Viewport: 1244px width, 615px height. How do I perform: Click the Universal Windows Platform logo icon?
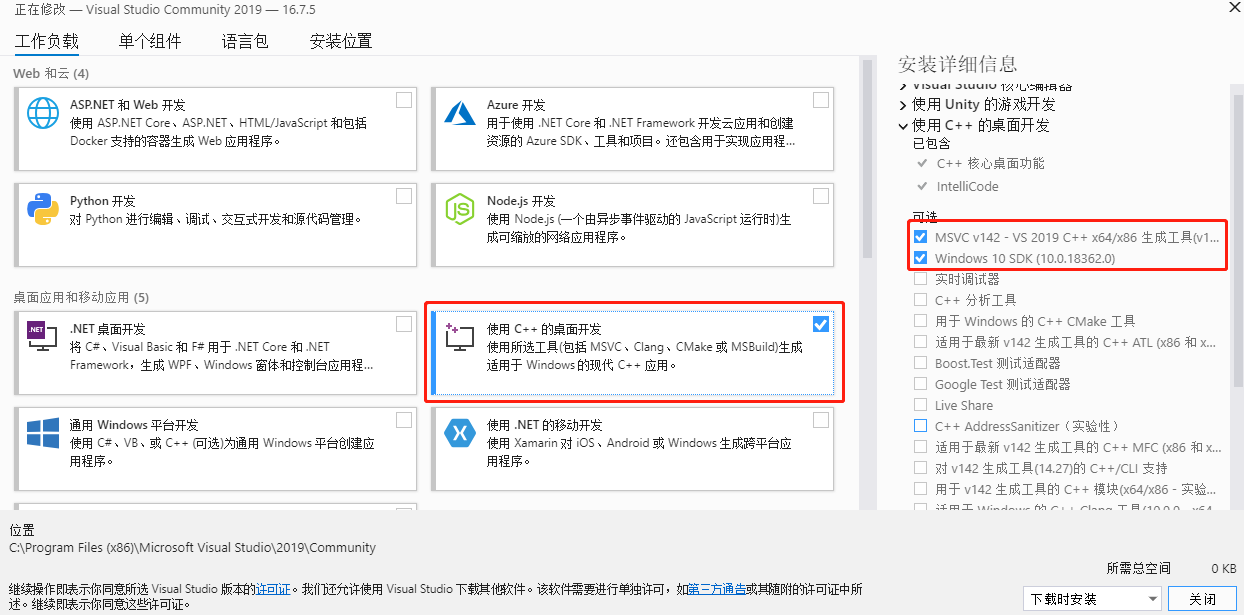[x=43, y=433]
